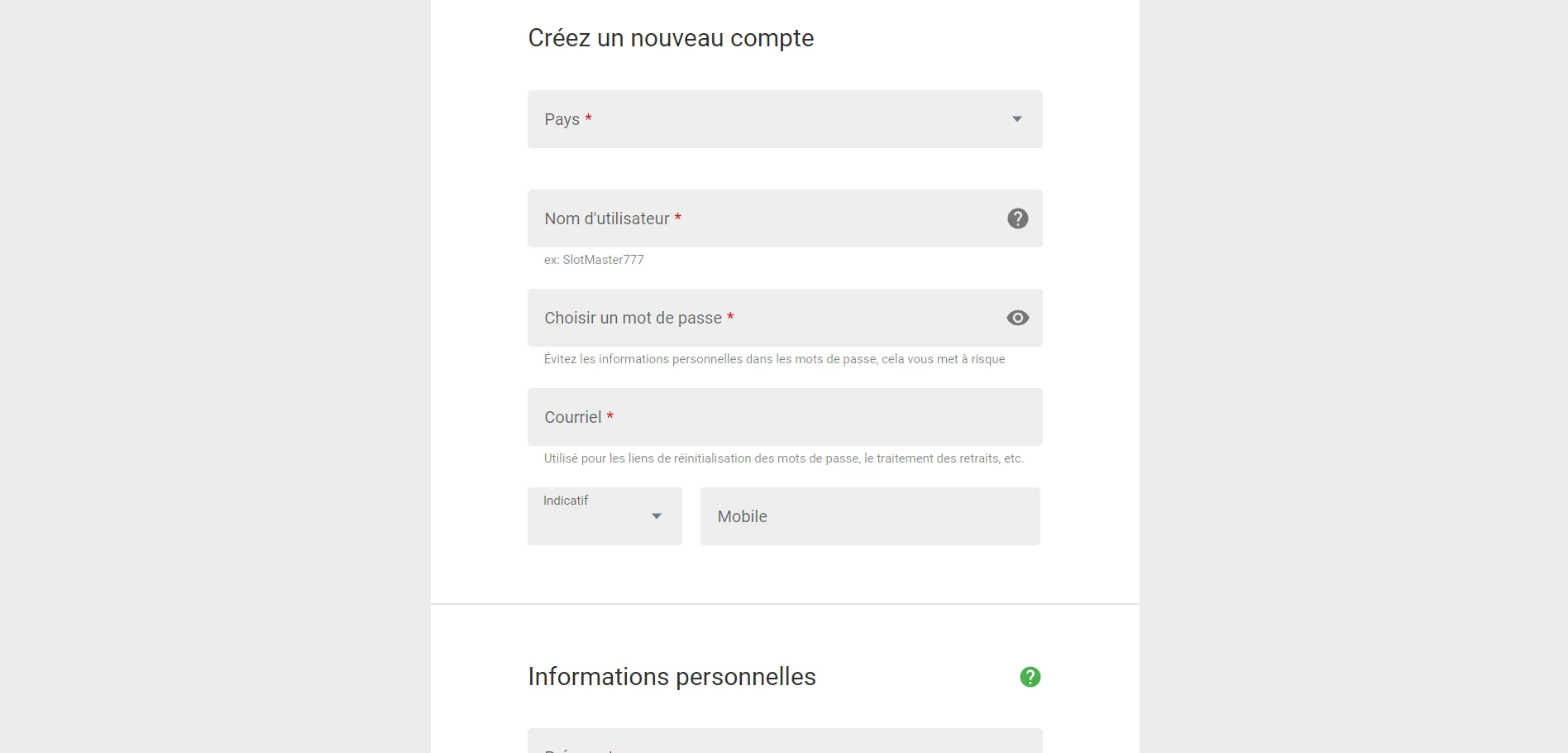Screen dimensions: 1568x753
Task: Click into the Courriel email field
Action: (x=785, y=417)
